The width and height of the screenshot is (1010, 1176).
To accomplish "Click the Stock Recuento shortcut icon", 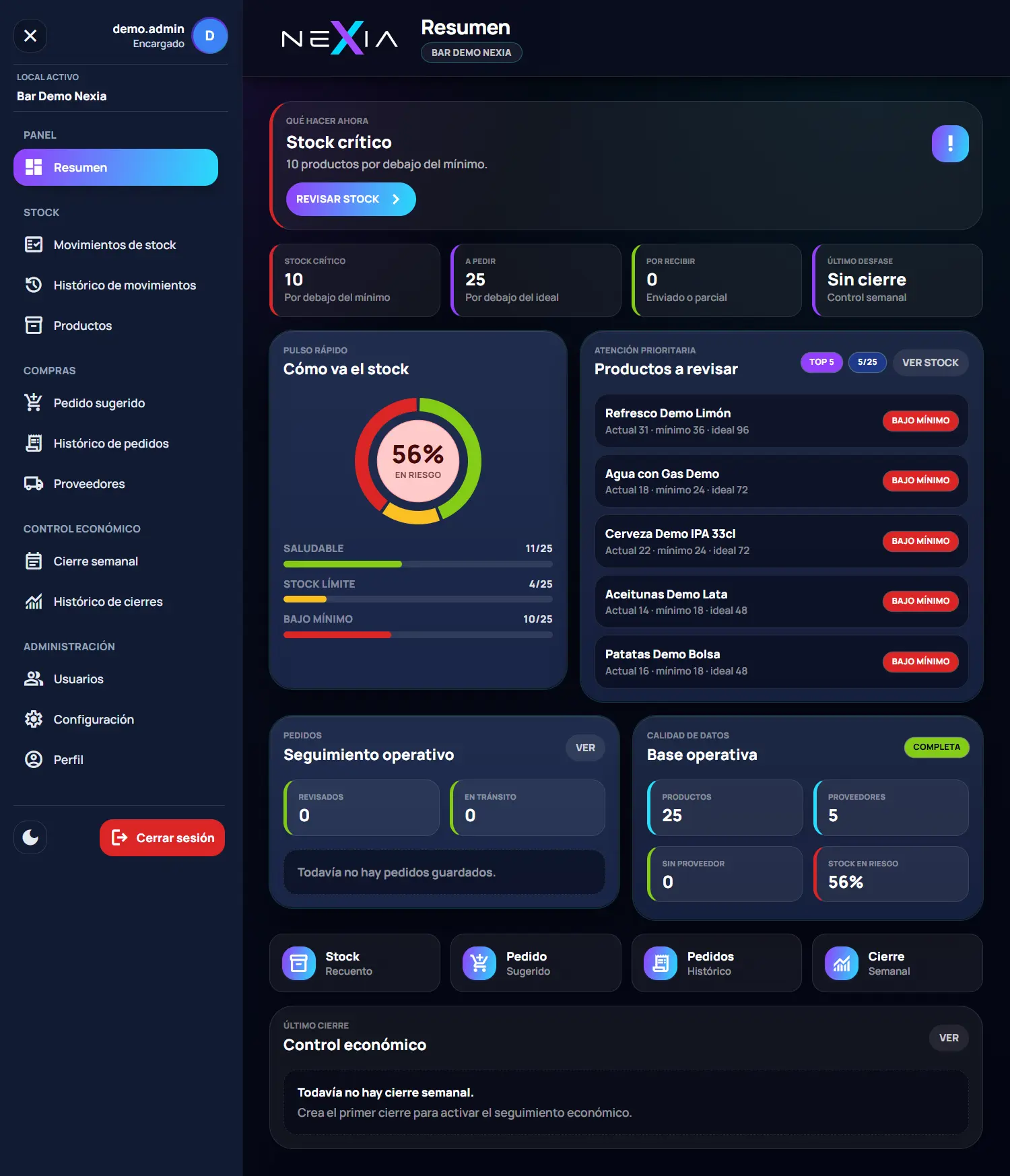I will coord(299,963).
